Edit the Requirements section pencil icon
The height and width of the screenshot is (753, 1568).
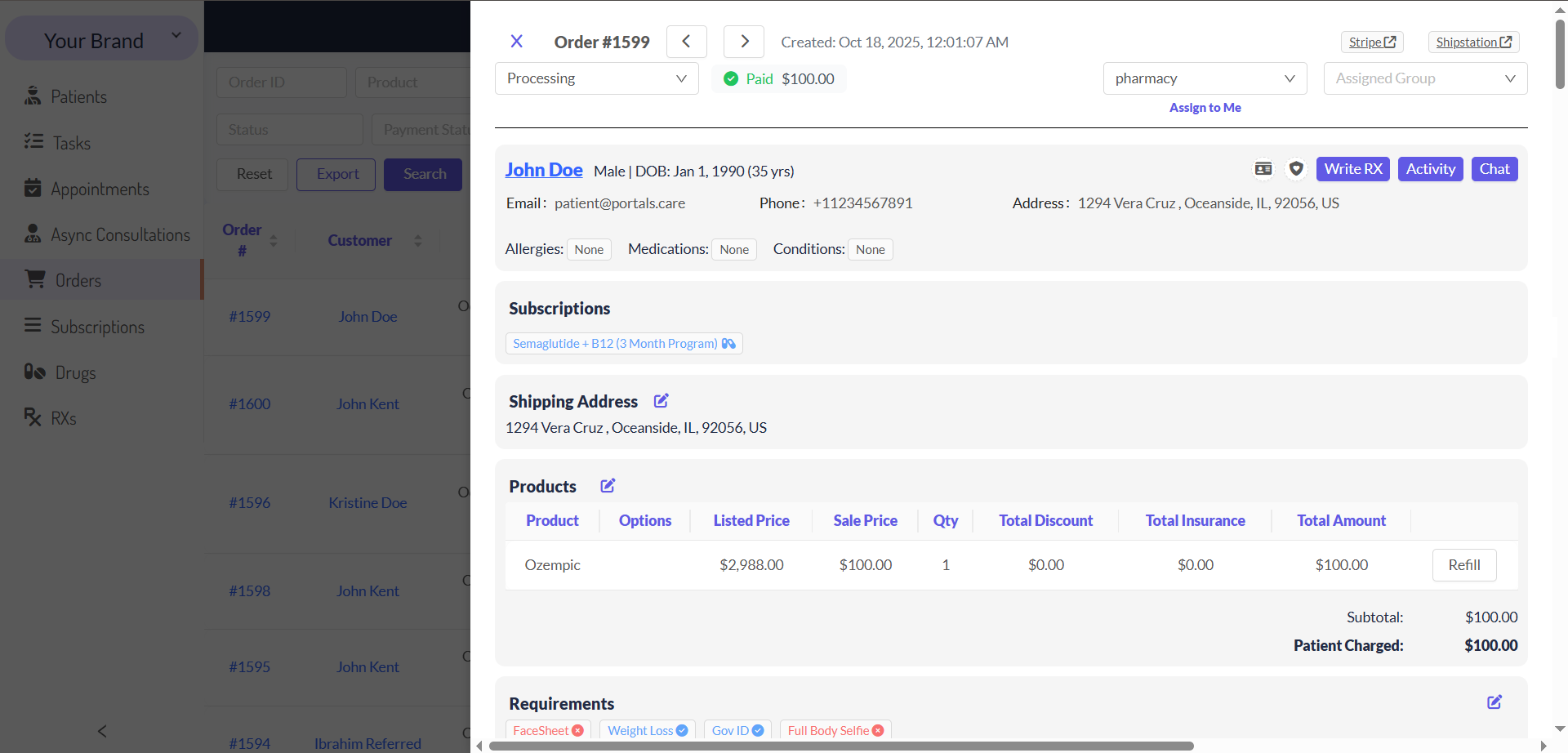1494,702
